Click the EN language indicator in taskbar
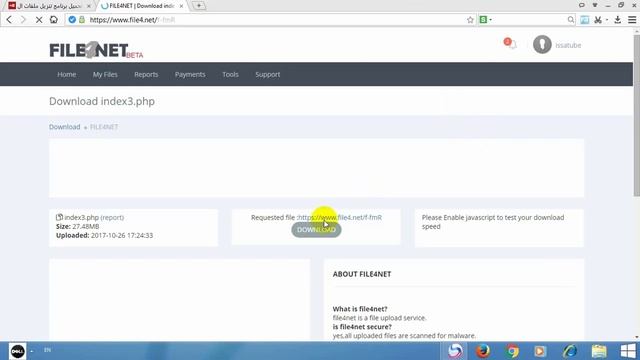Screen dimensions: 640x360 [x=47, y=350]
